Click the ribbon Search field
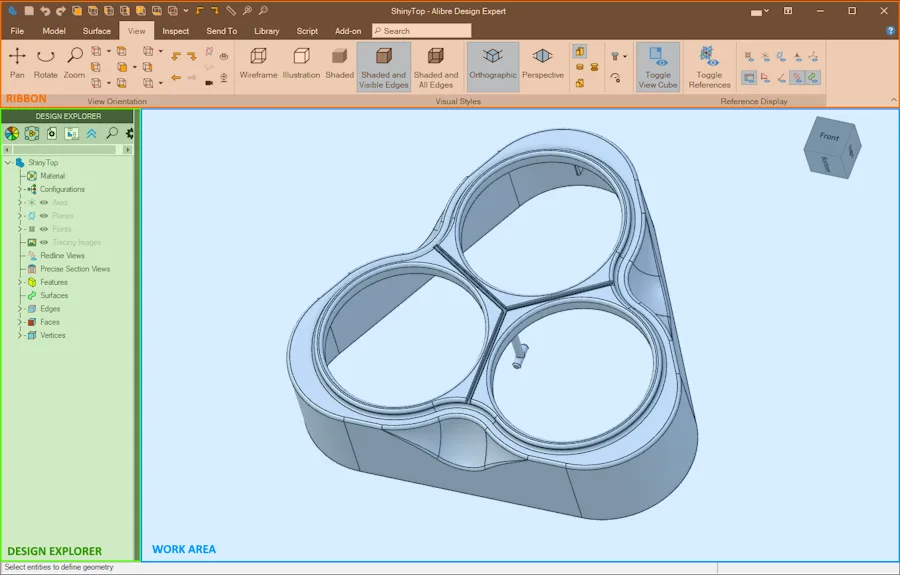The height and width of the screenshot is (575, 900). [421, 31]
